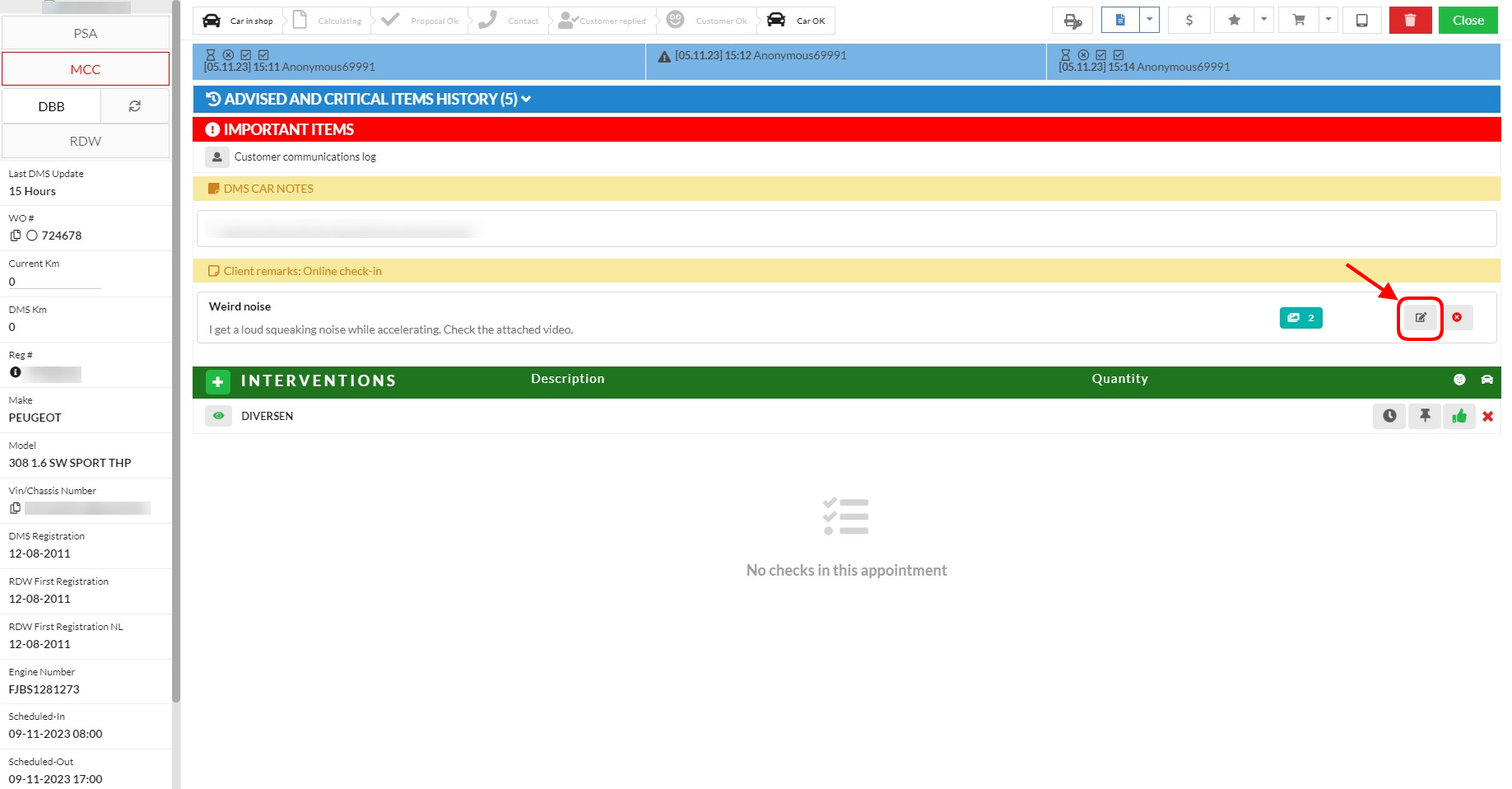Expand Advised and Critical Items History
The height and width of the screenshot is (789, 1512).
point(368,100)
